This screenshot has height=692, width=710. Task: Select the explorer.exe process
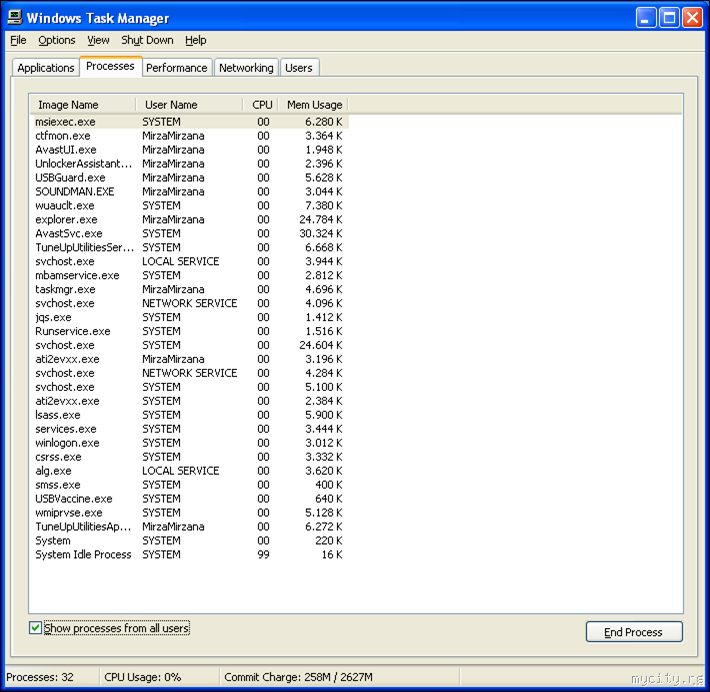pyautogui.click(x=189, y=220)
